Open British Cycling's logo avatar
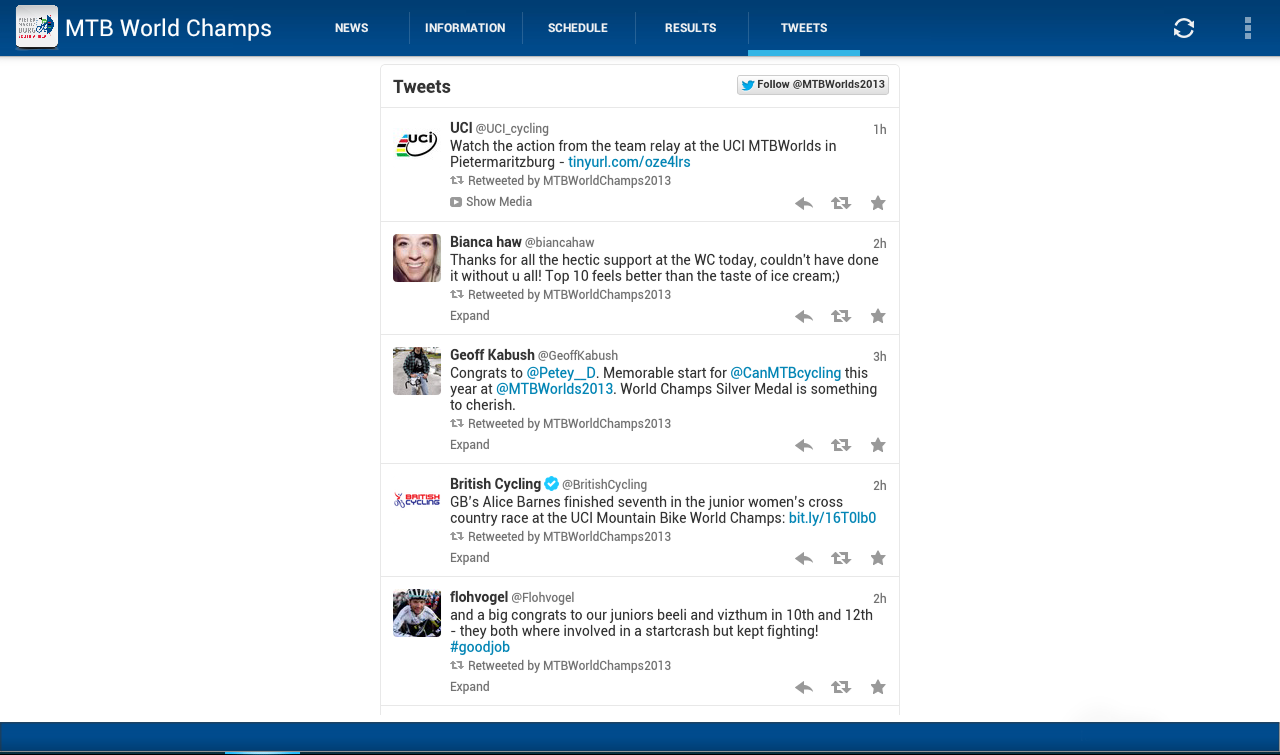Image resolution: width=1280 pixels, height=755 pixels. 417,500
